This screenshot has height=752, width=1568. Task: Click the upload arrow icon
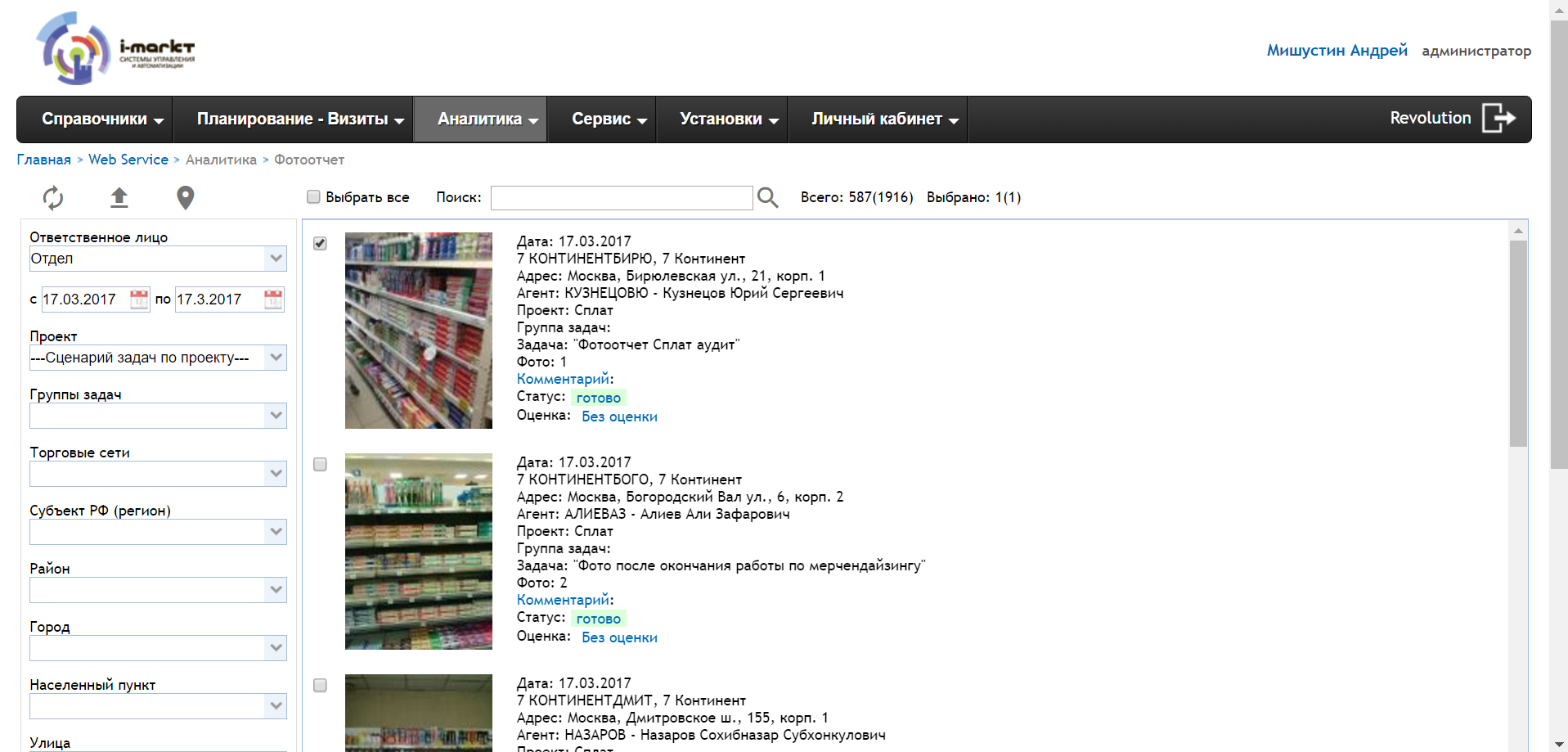119,197
